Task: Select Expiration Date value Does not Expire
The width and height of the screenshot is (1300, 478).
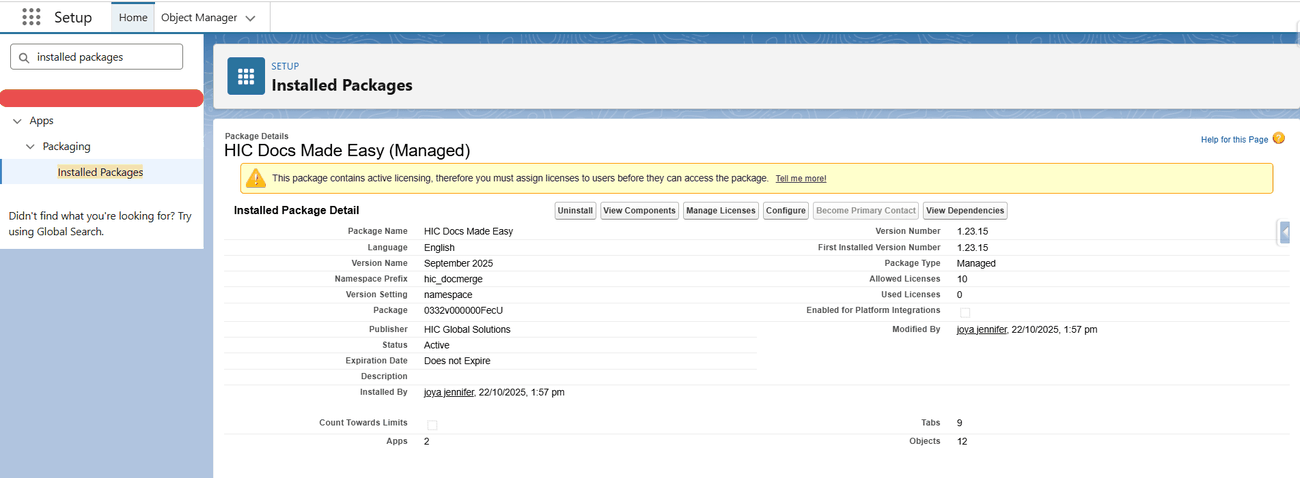Action: (457, 361)
